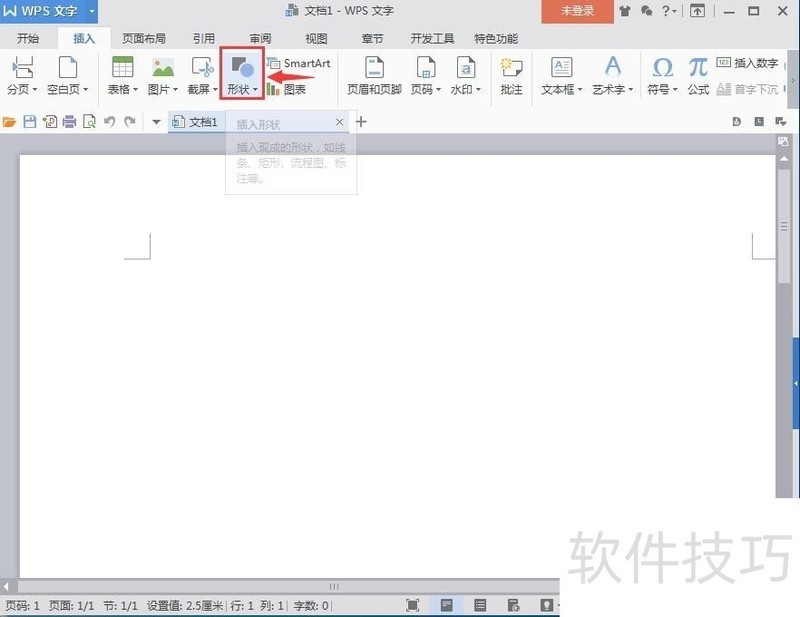Viewport: 800px width, 617px height.
Task: Click the side panel expand handle
Action: [795, 383]
